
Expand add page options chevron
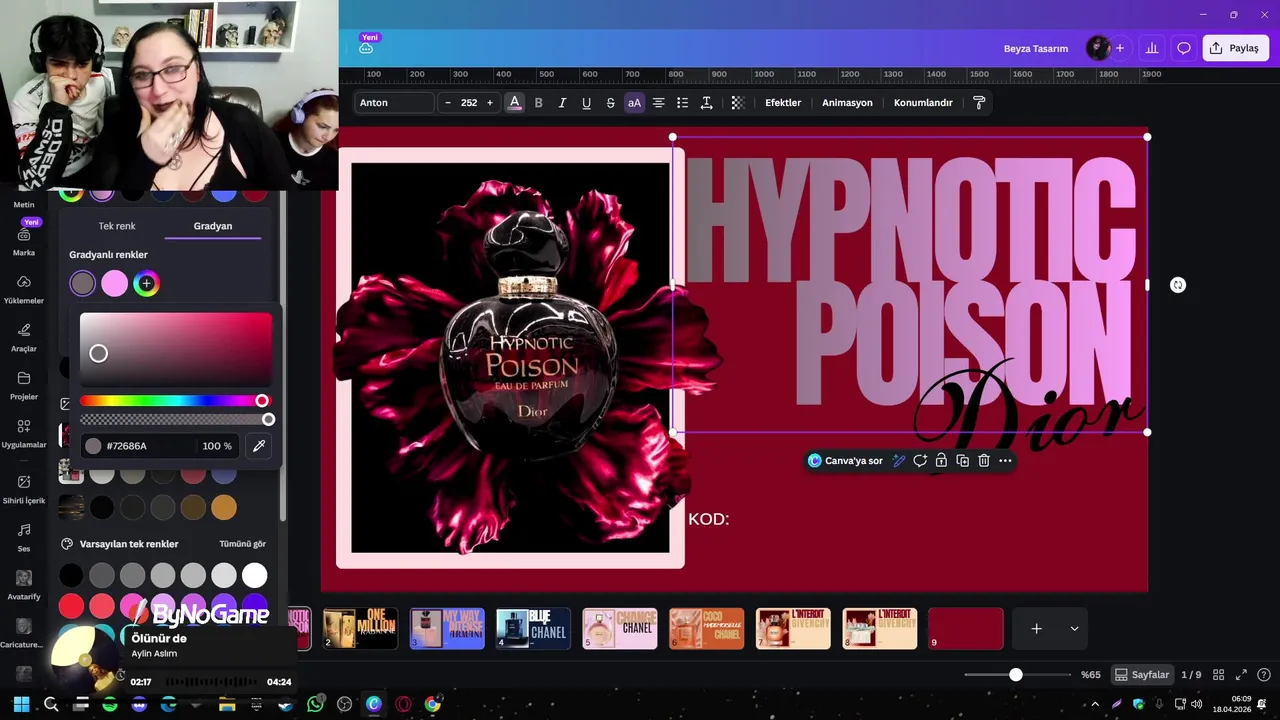point(1074,629)
